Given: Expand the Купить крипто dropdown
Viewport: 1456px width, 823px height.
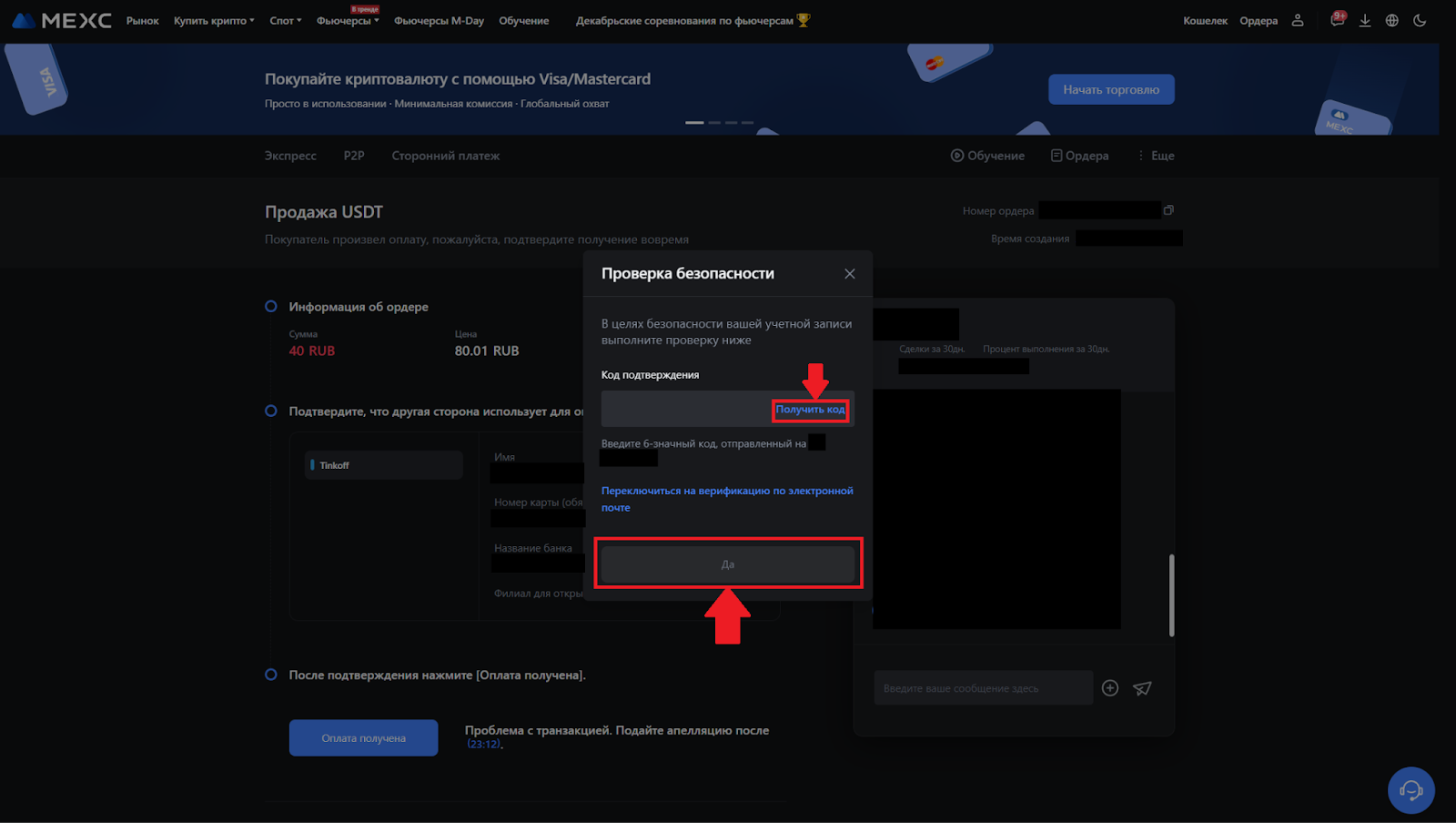Looking at the screenshot, I should [214, 20].
